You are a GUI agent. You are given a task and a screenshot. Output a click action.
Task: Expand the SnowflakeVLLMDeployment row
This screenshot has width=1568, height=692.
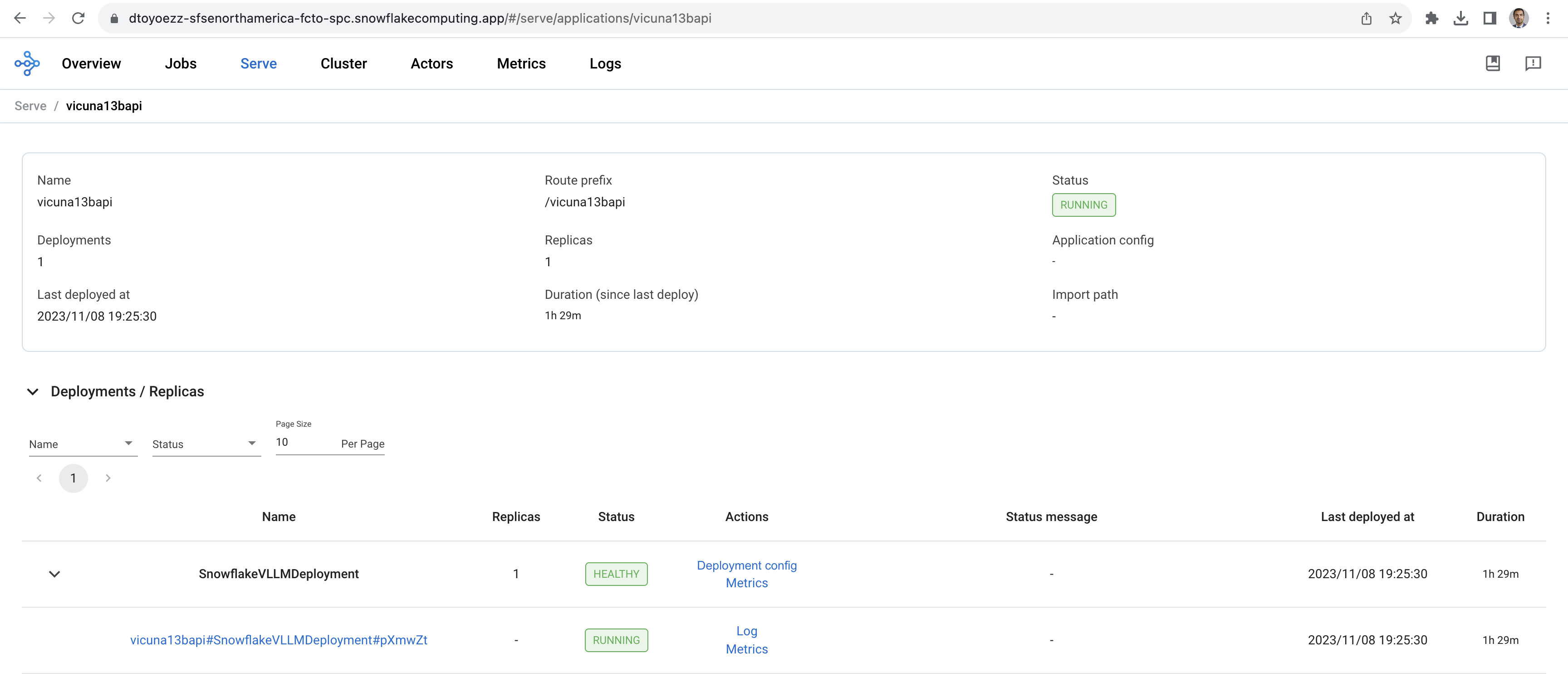[x=55, y=573]
